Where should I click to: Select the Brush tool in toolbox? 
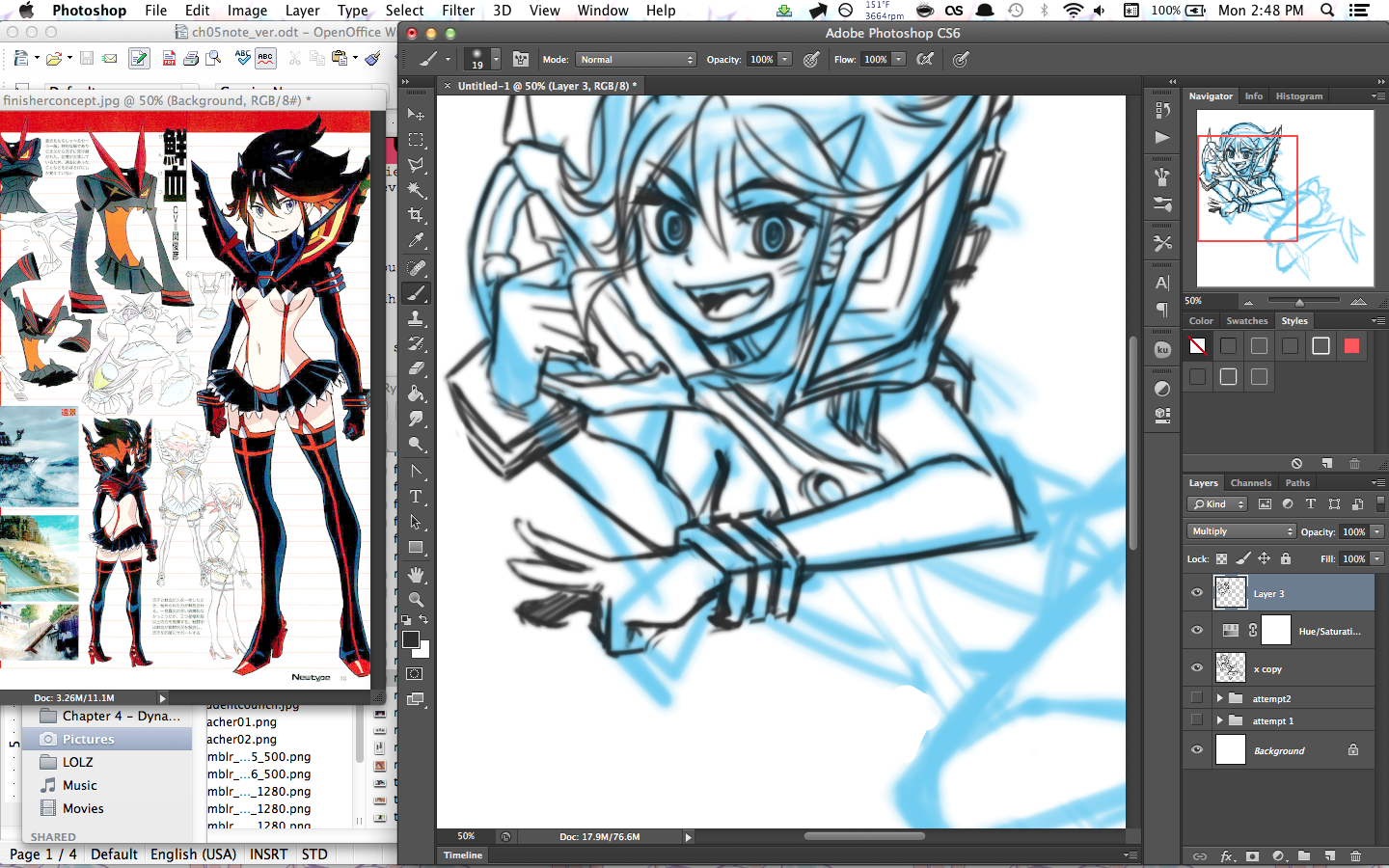point(416,293)
